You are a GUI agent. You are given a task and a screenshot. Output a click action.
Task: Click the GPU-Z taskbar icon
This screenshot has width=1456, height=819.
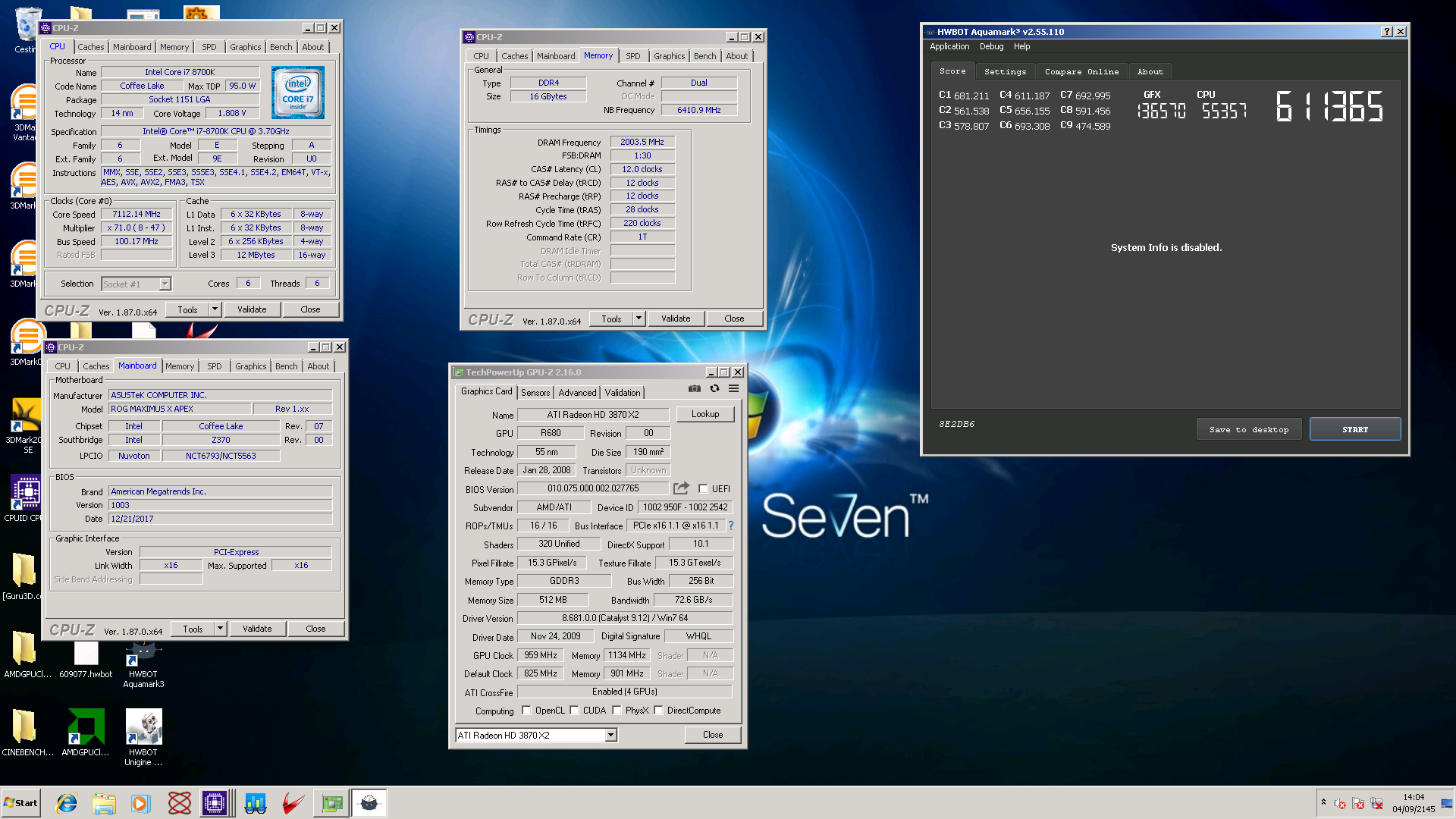point(332,803)
